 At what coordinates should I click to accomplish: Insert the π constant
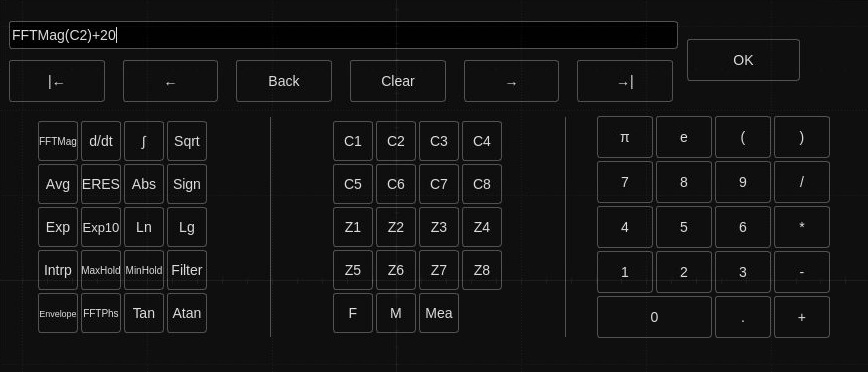pyautogui.click(x=625, y=137)
